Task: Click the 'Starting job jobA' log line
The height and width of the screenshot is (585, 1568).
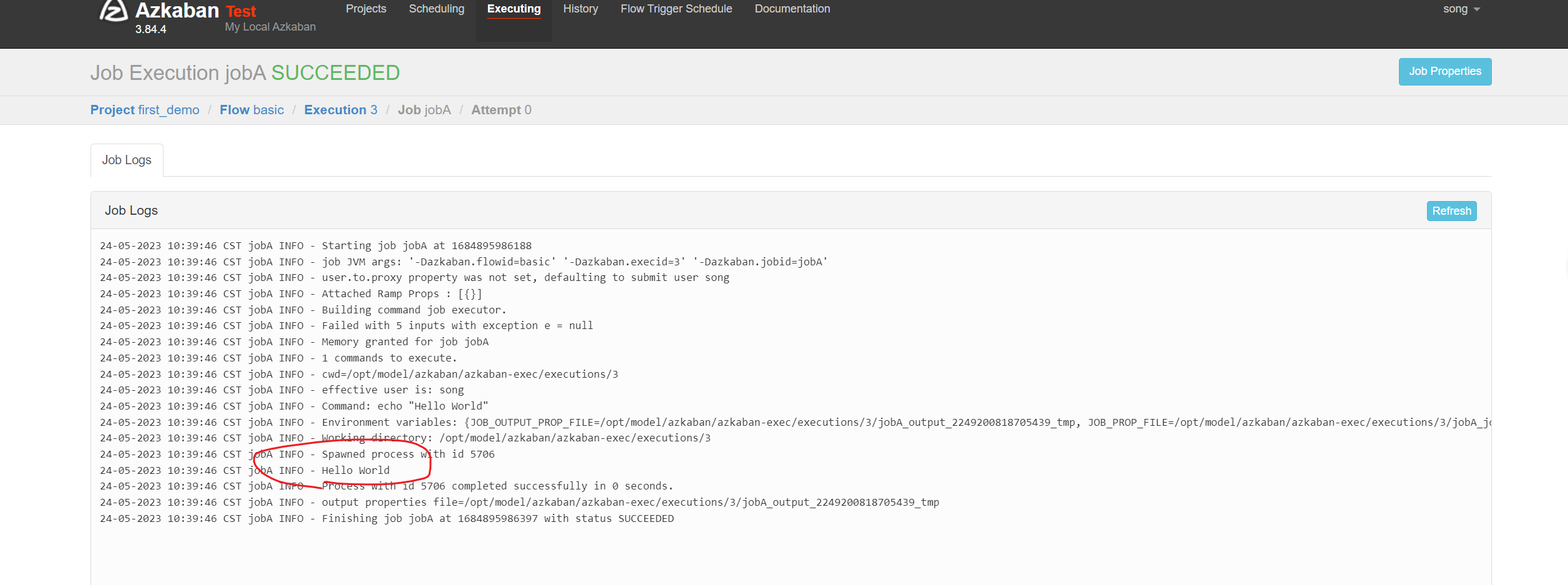Action: [x=316, y=246]
